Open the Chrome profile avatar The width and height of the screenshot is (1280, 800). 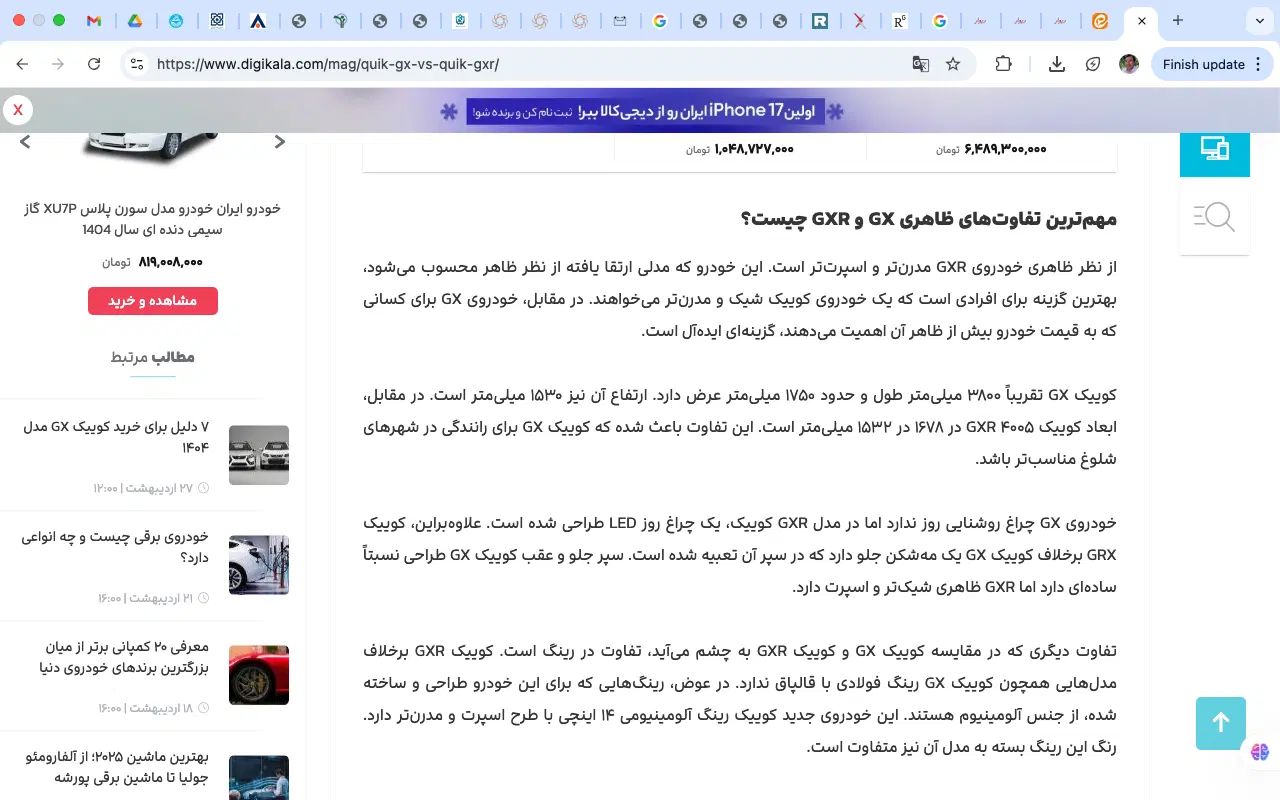[1129, 64]
